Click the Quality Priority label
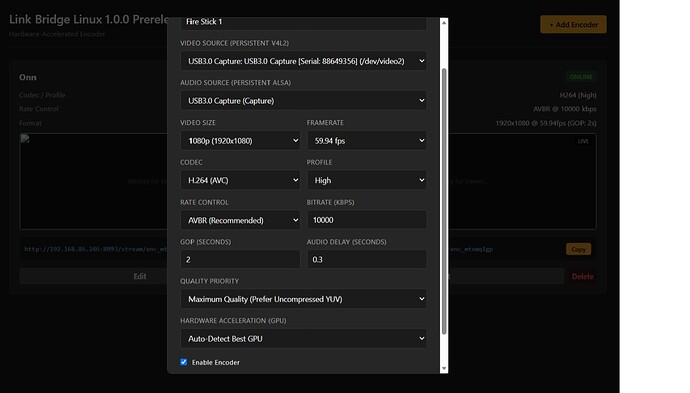690x393 pixels. coord(209,281)
